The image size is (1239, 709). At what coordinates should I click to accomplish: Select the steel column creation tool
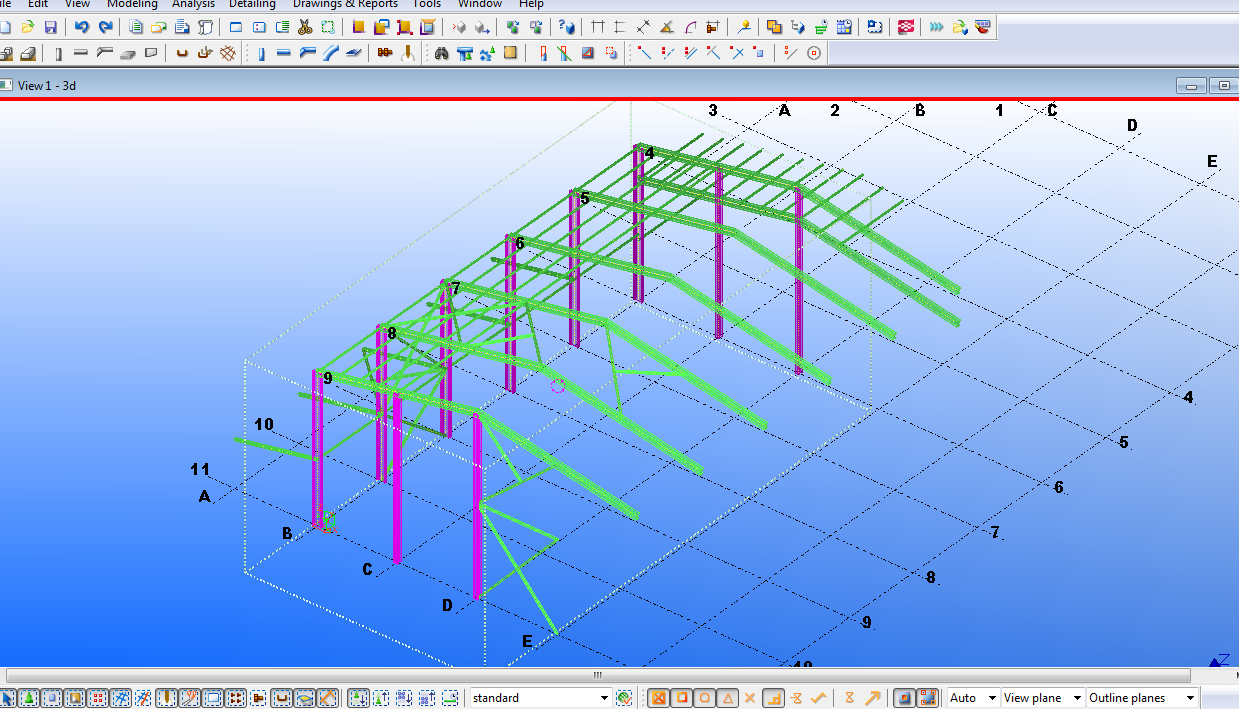[x=260, y=53]
